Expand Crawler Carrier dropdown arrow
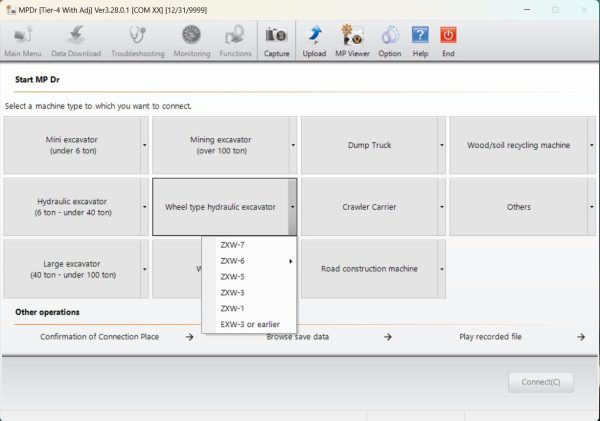The image size is (600, 421). click(442, 207)
